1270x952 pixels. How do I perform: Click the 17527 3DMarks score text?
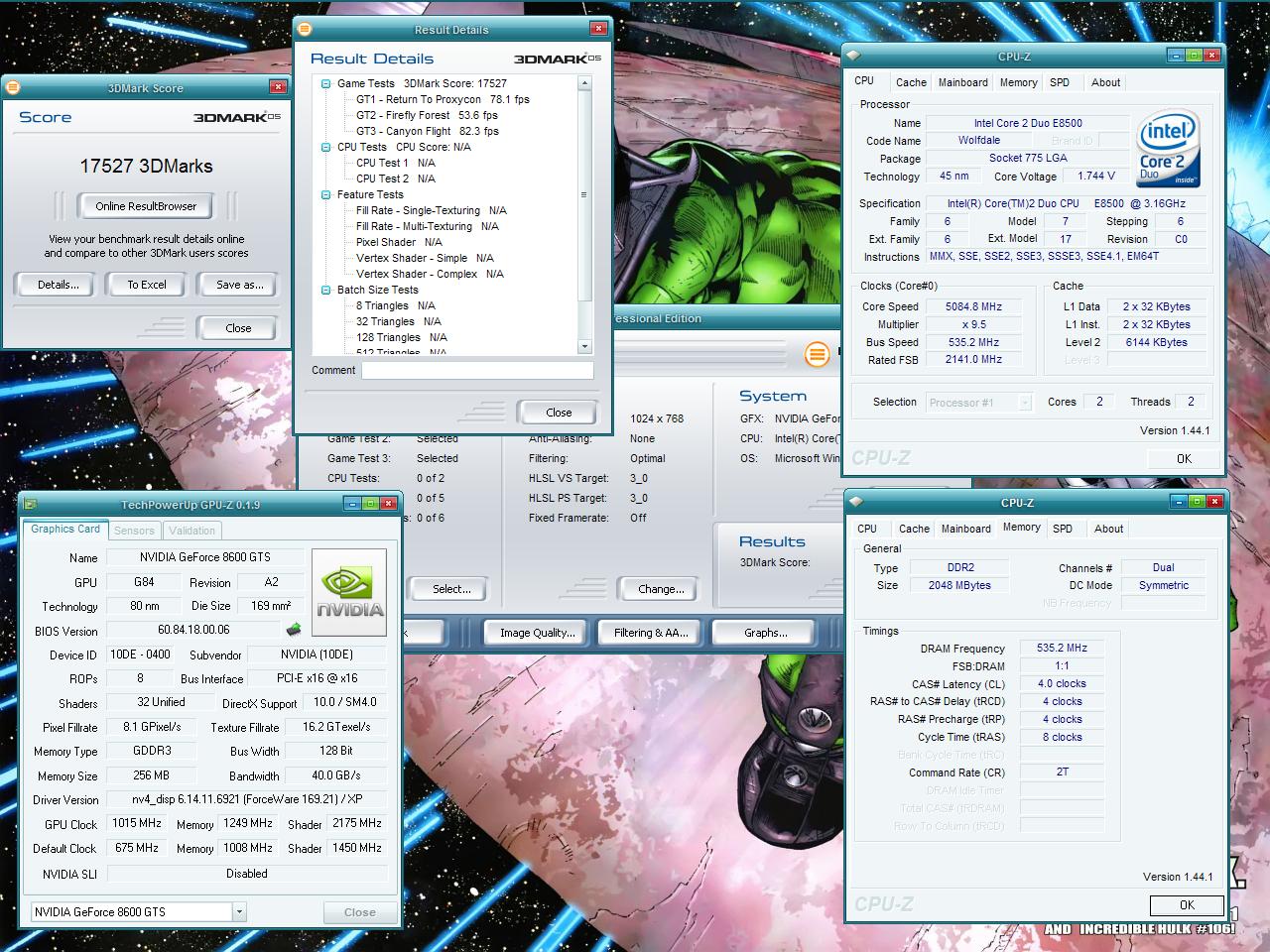[x=146, y=166]
